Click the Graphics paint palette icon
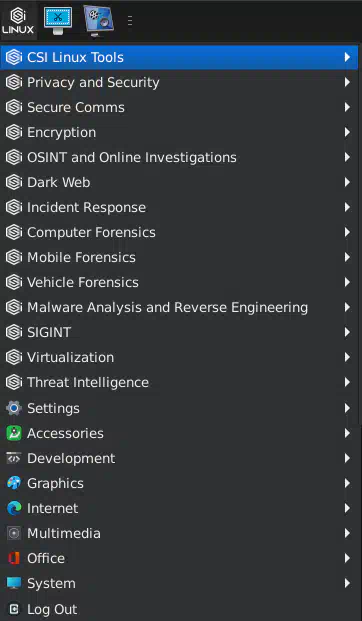Image resolution: width=362 pixels, height=621 pixels. coord(14,483)
